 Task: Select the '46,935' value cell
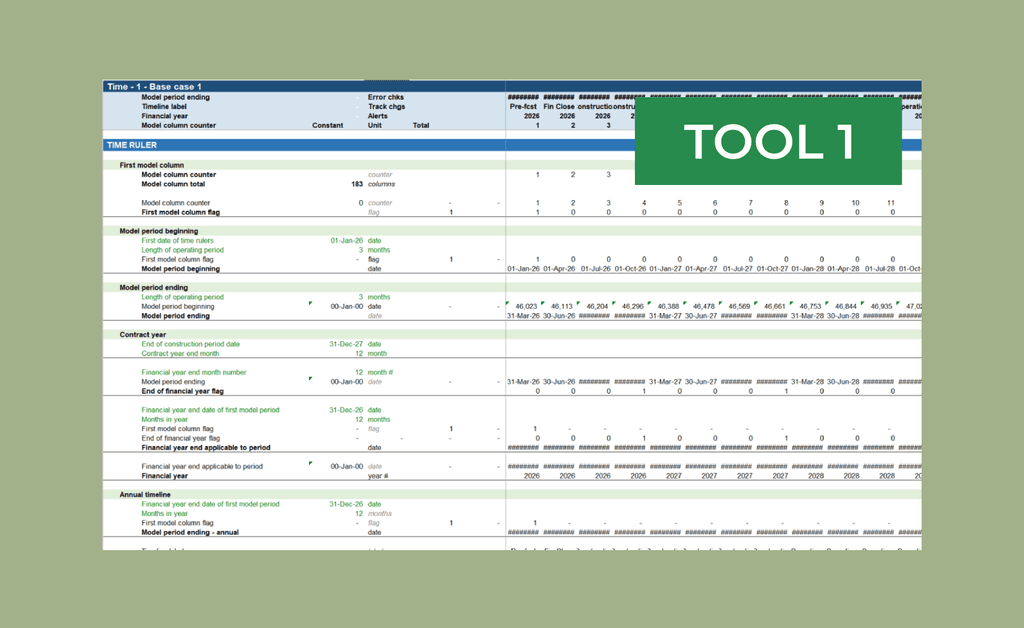tap(881, 306)
